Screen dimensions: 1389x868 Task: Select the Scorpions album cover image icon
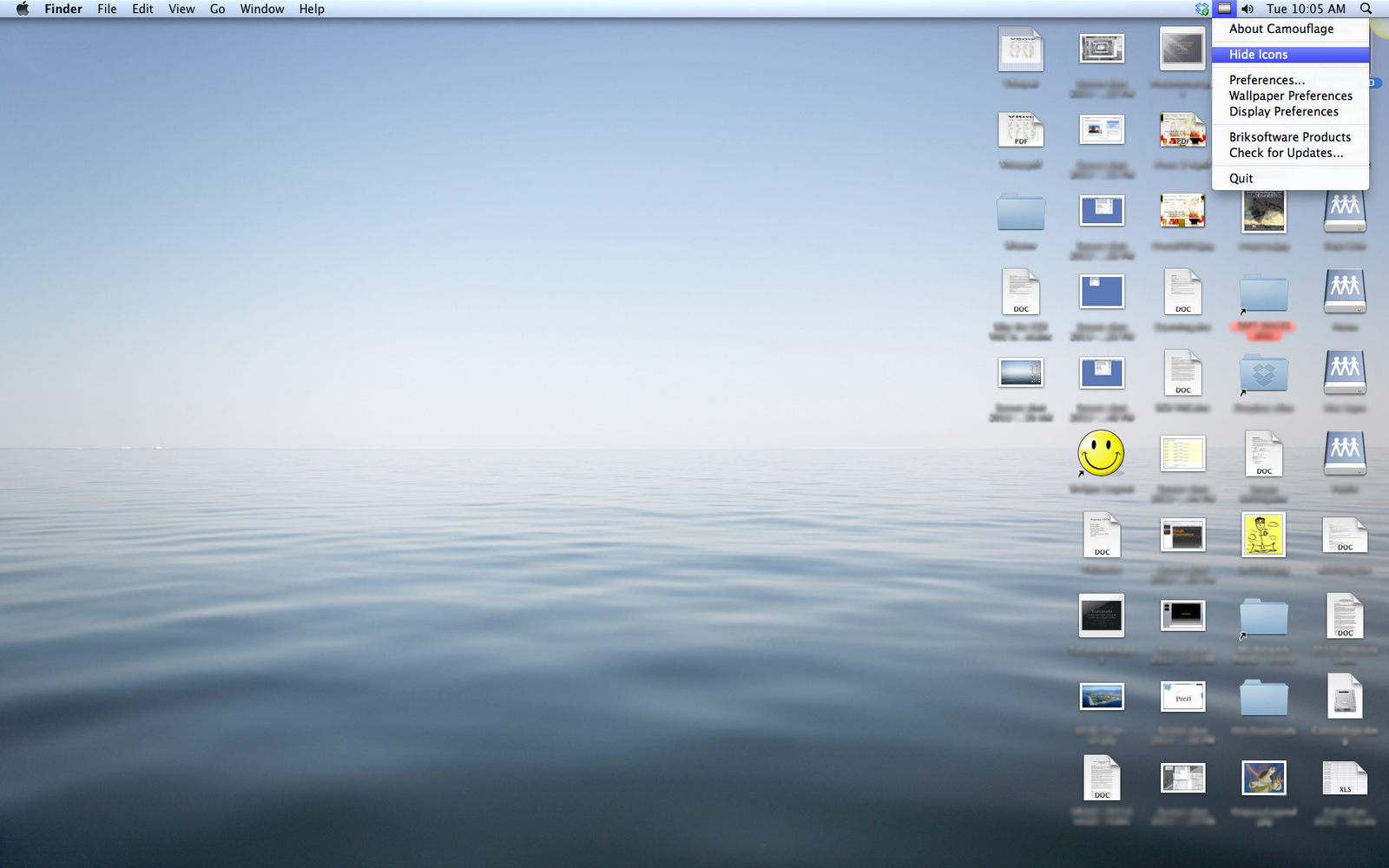point(1263,211)
